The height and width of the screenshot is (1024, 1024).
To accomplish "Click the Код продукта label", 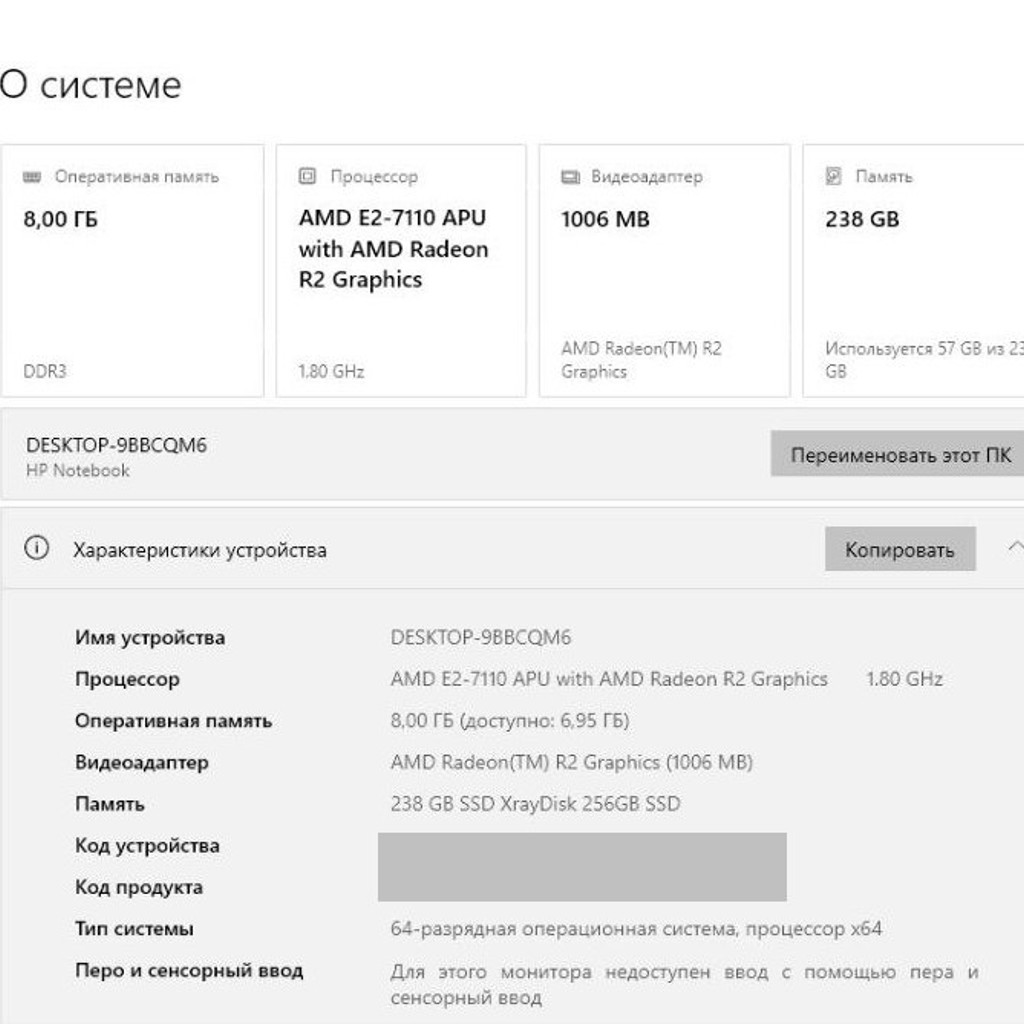I will pyautogui.click(x=139, y=887).
